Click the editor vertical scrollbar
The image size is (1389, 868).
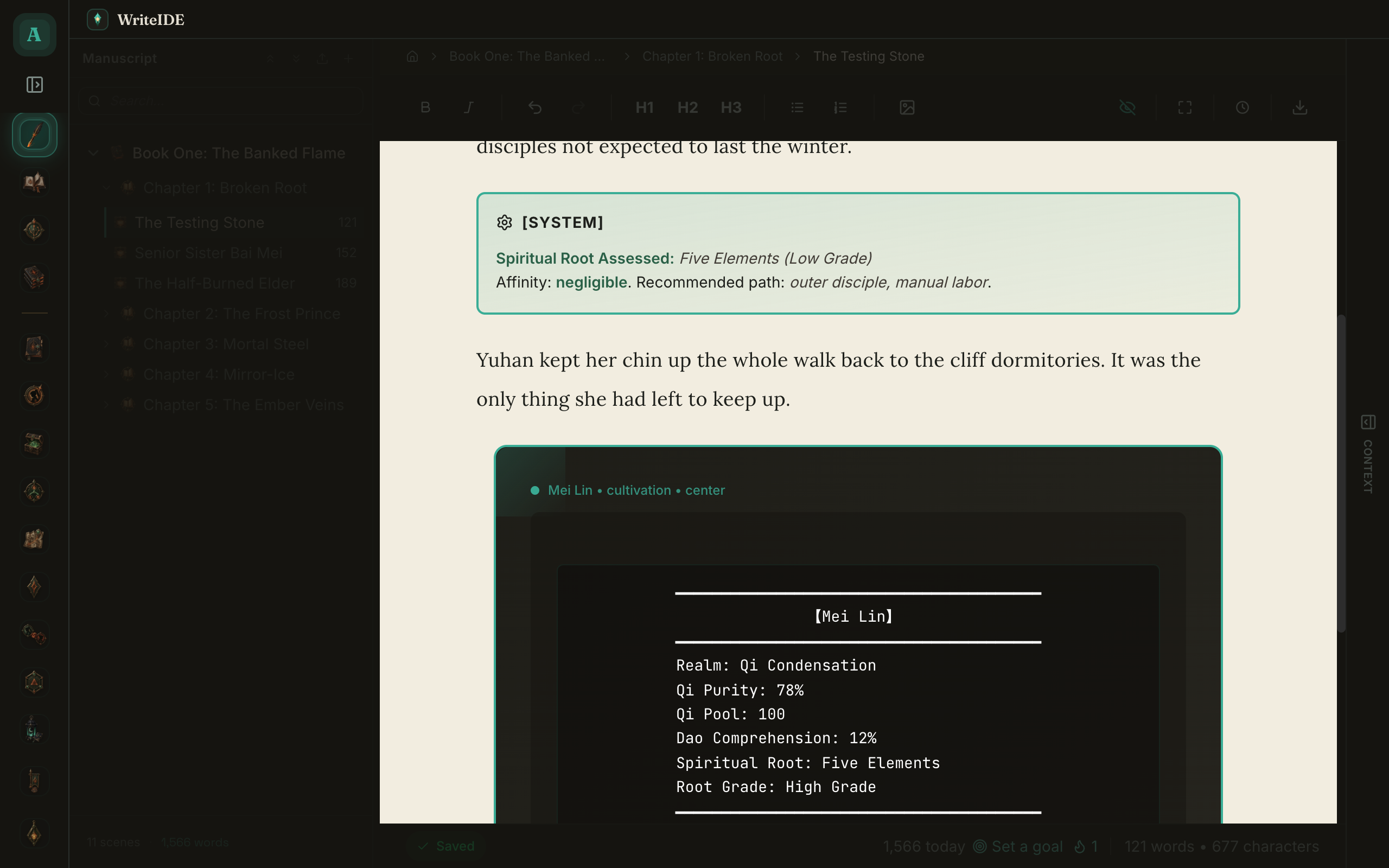(1341, 473)
